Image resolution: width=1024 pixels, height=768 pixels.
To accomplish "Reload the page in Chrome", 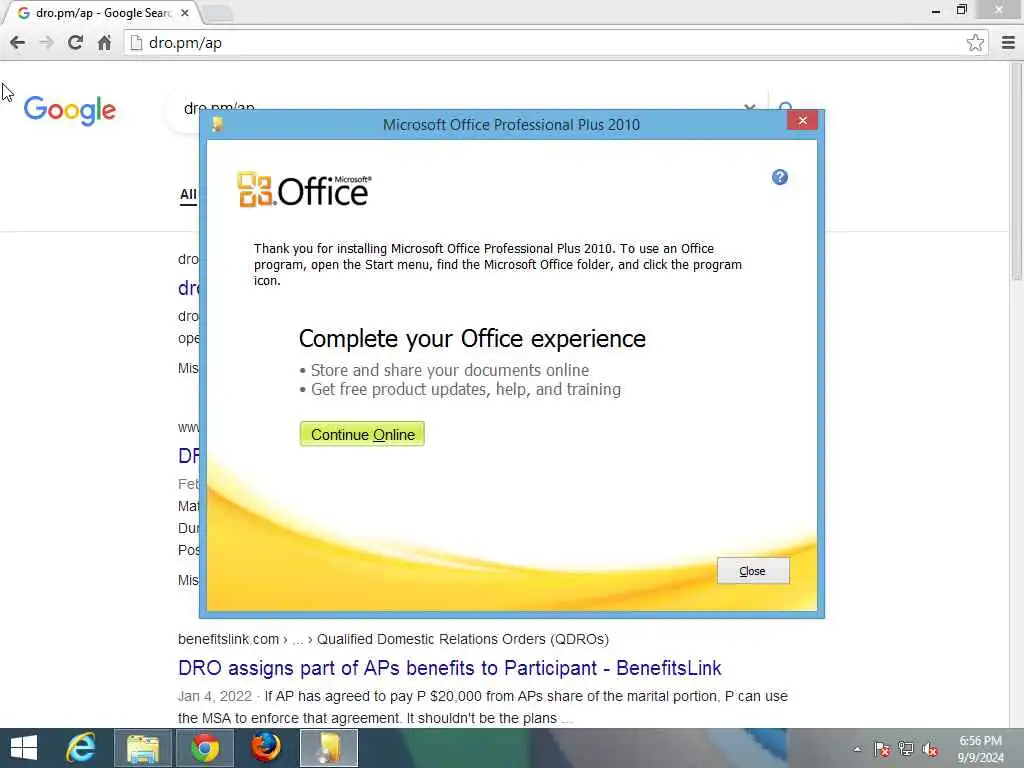I will [x=75, y=43].
